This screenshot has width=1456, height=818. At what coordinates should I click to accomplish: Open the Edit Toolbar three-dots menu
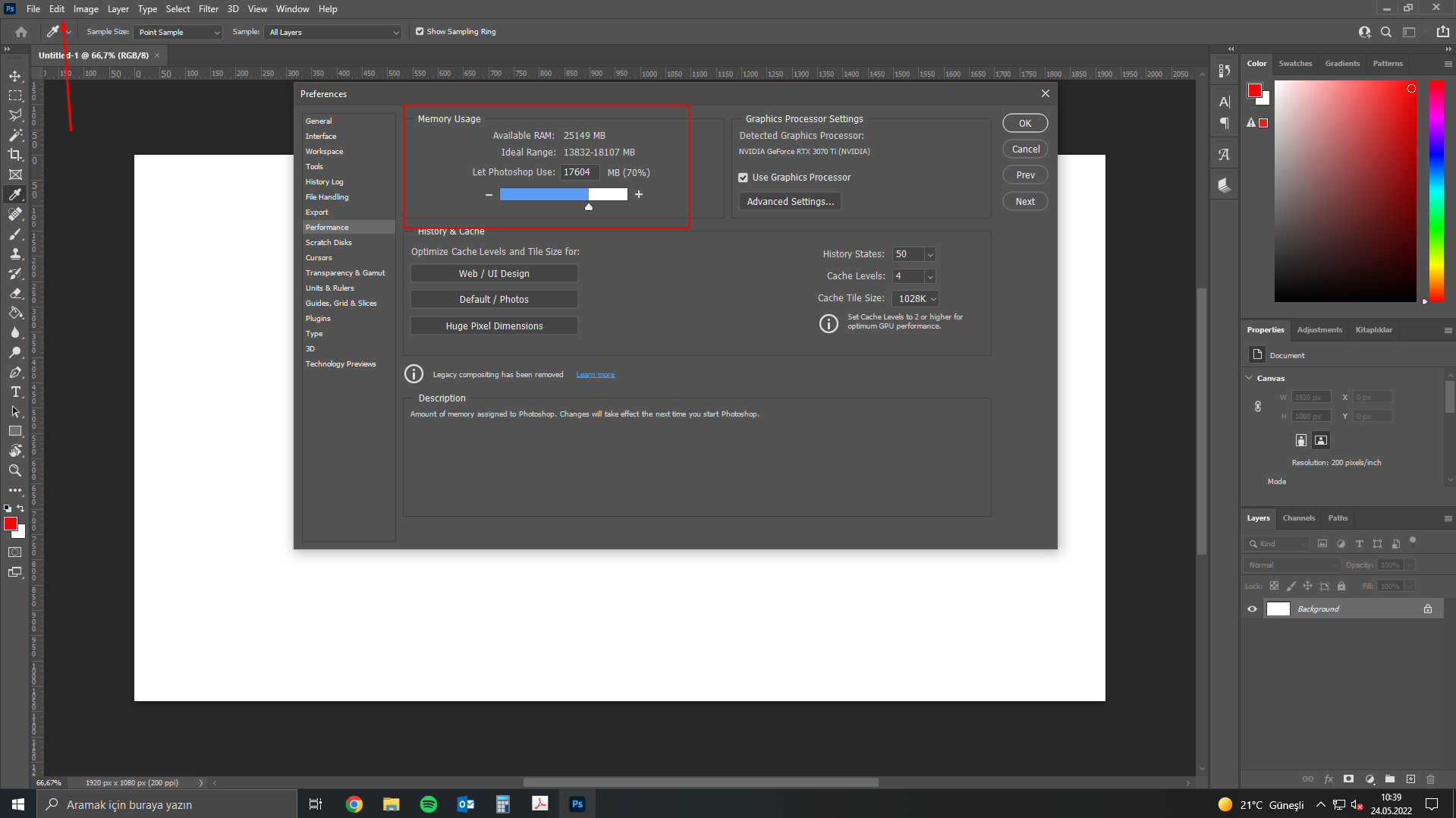click(15, 490)
